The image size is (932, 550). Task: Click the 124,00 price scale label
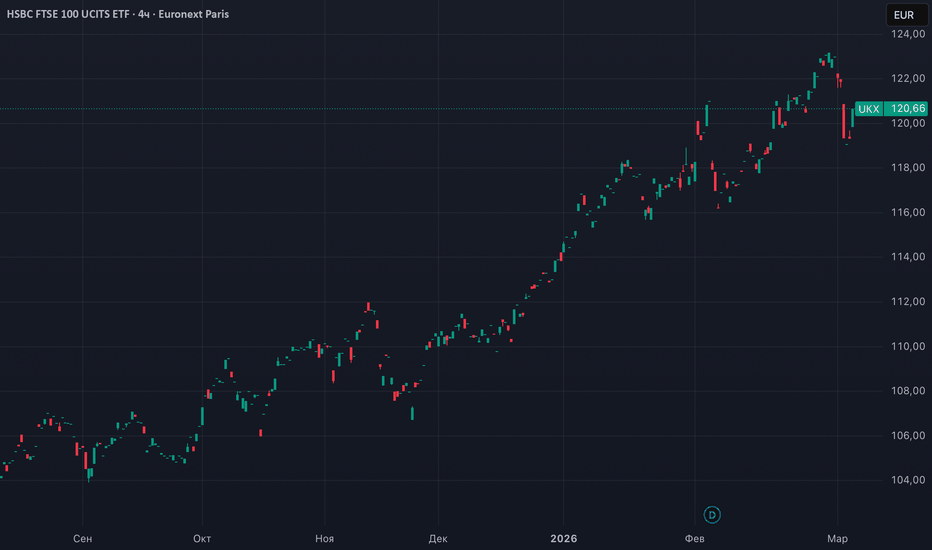pos(905,34)
